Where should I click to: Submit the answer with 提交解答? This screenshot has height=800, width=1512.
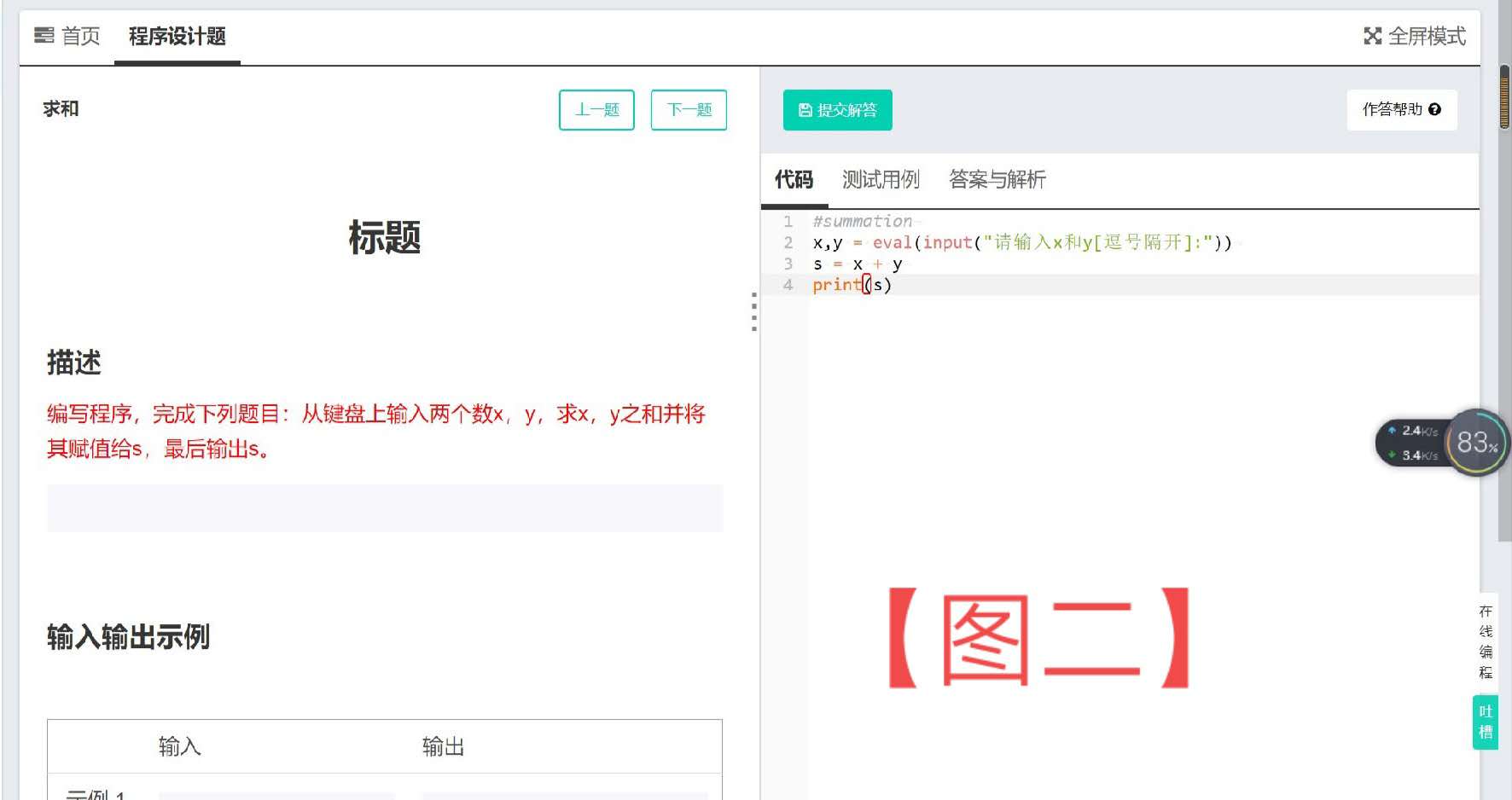tap(838, 110)
